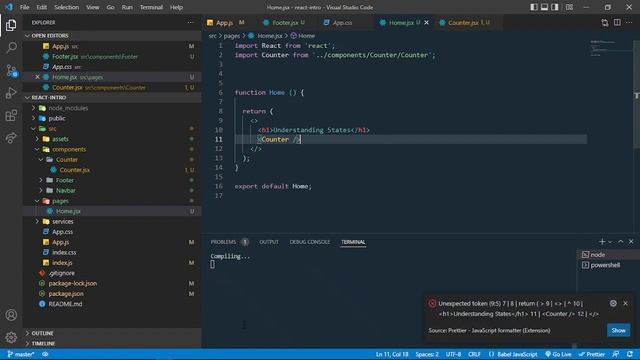
Task: Switch to the Output panel tab
Action: pos(269,242)
